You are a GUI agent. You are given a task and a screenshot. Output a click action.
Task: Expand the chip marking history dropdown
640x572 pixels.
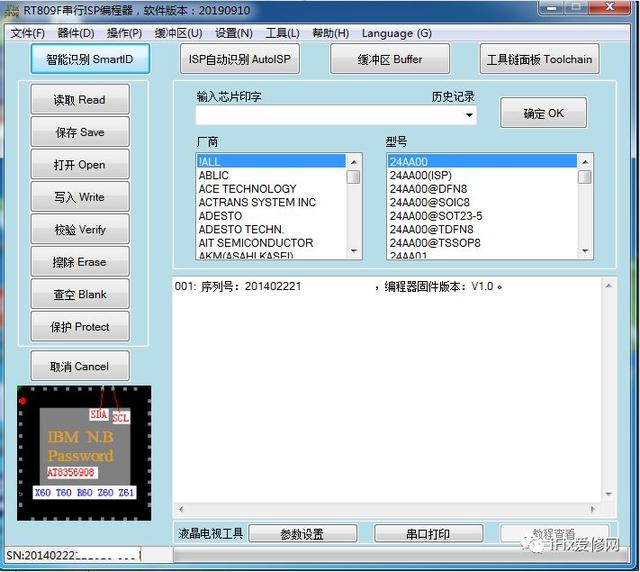(469, 115)
